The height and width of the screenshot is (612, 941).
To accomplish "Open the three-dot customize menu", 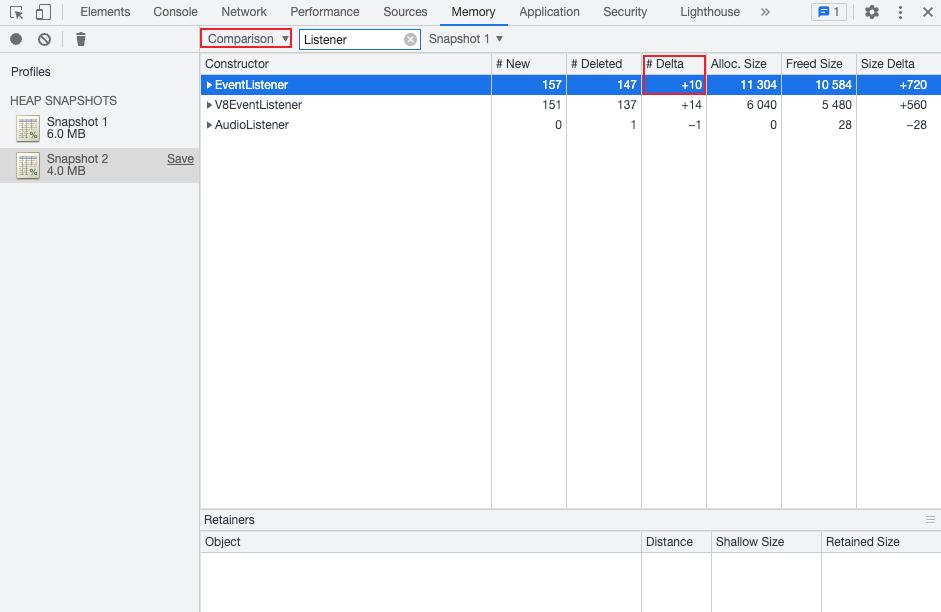I will [900, 12].
